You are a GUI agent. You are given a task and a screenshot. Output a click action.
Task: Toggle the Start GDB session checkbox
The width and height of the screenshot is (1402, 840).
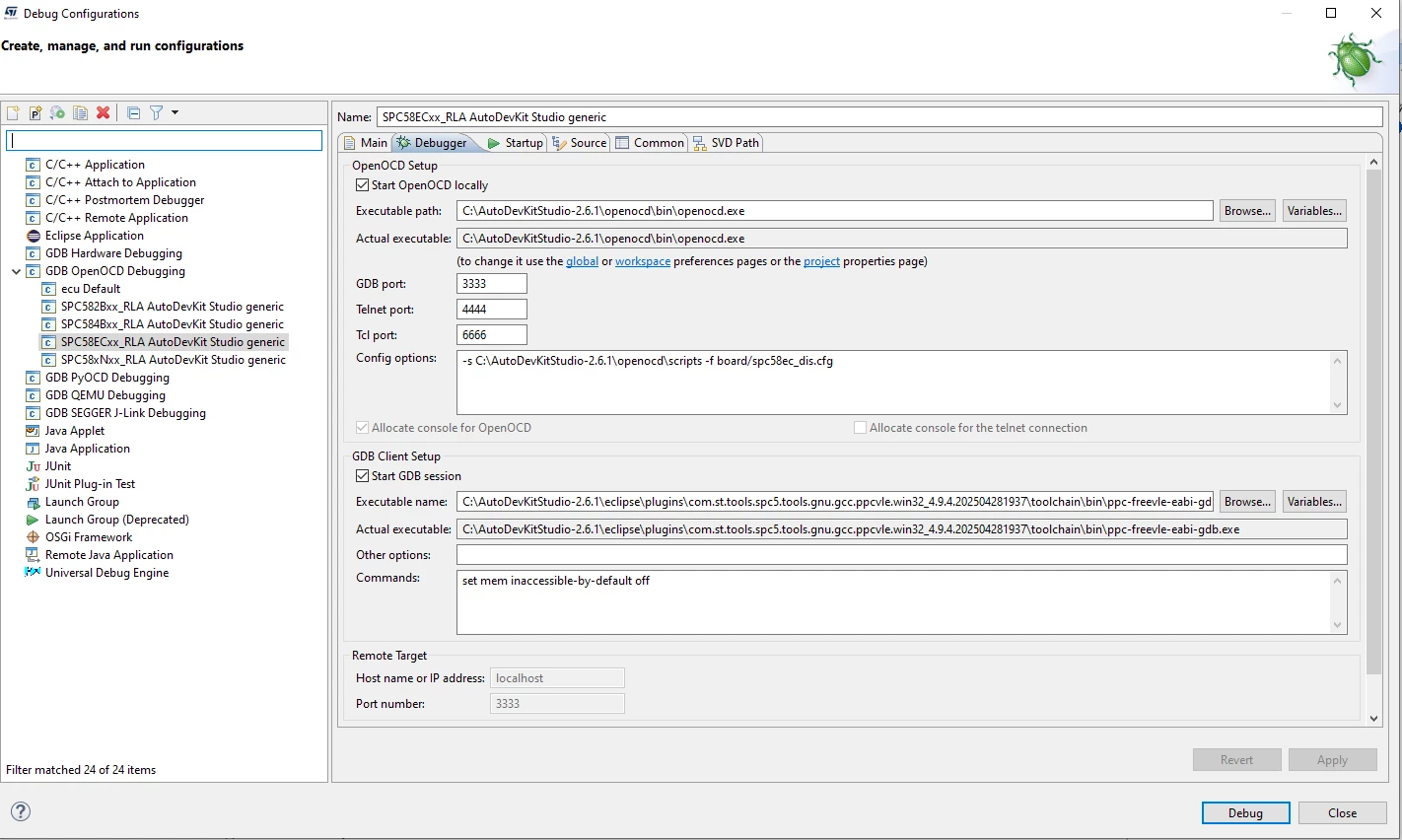tap(362, 476)
